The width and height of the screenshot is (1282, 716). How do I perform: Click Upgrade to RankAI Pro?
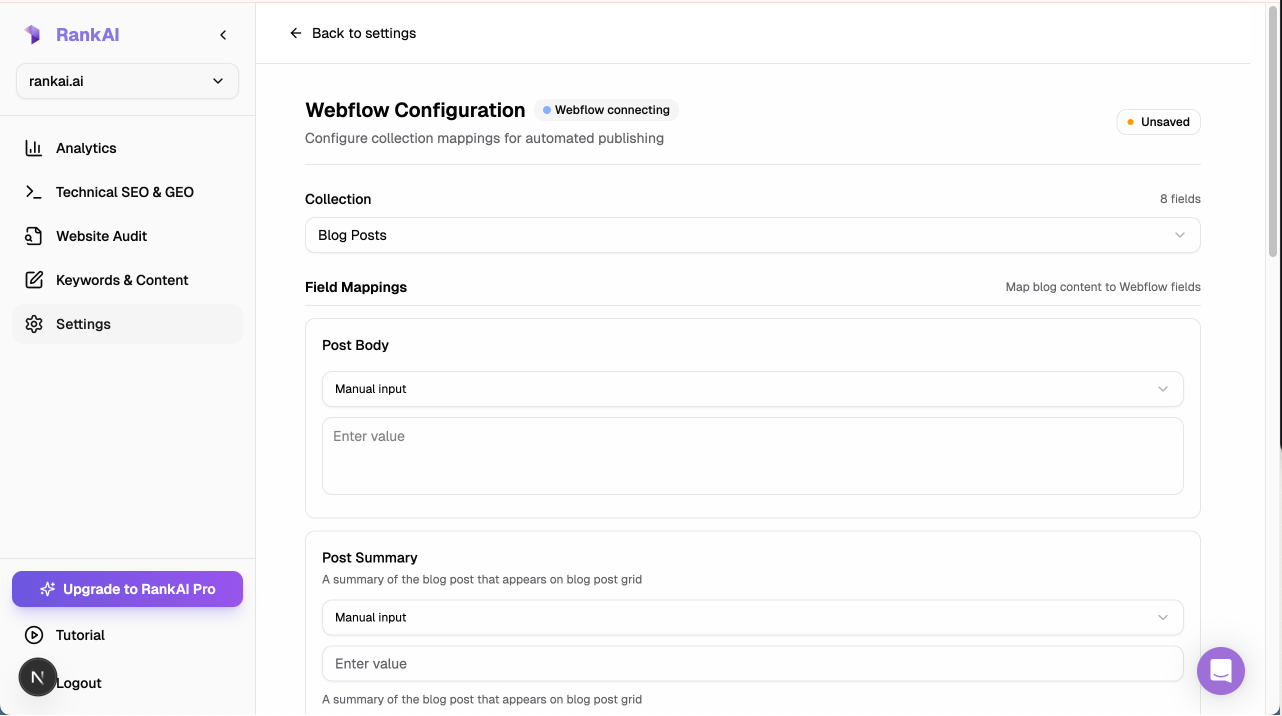click(127, 589)
